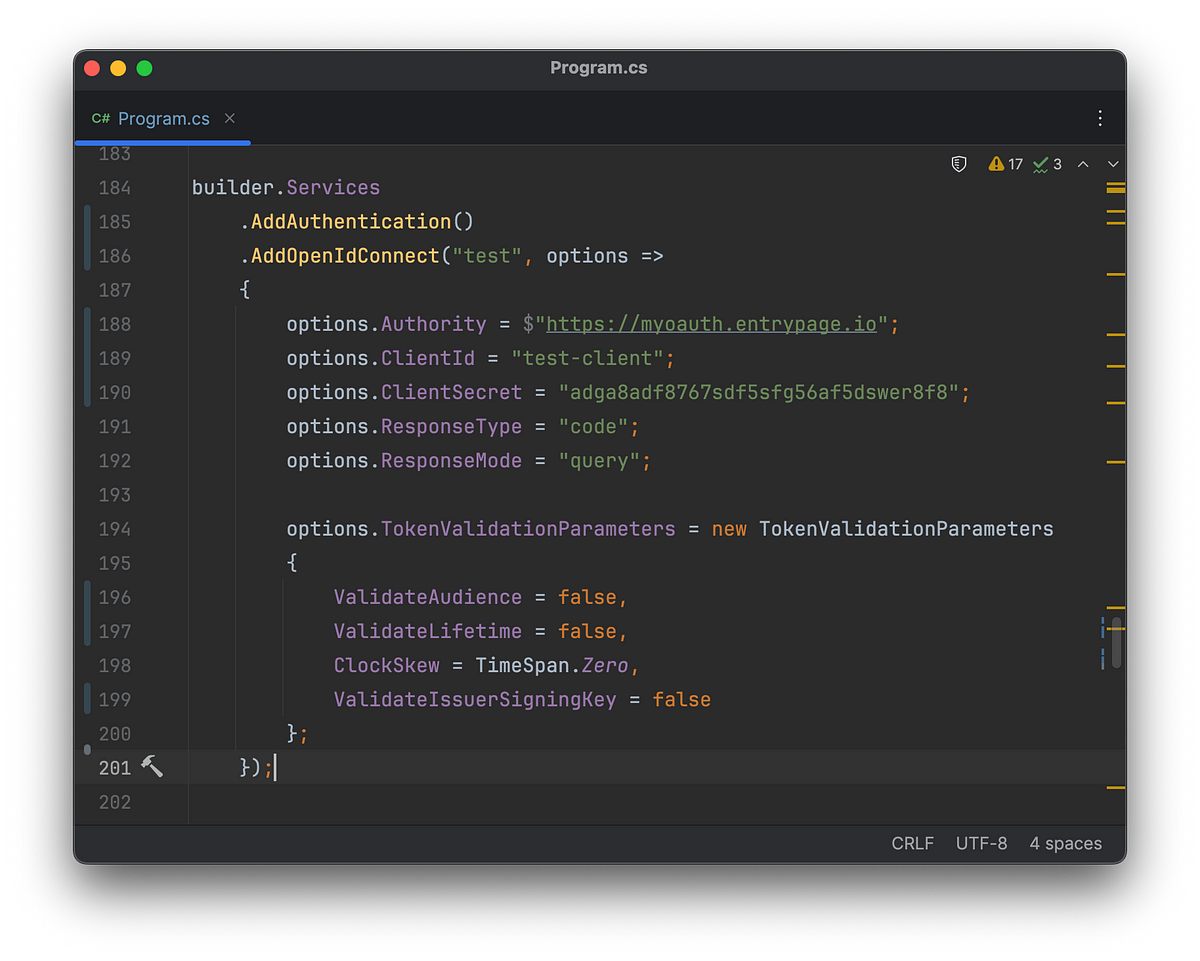
Task: Click the yellow minimize window button
Action: point(118,68)
